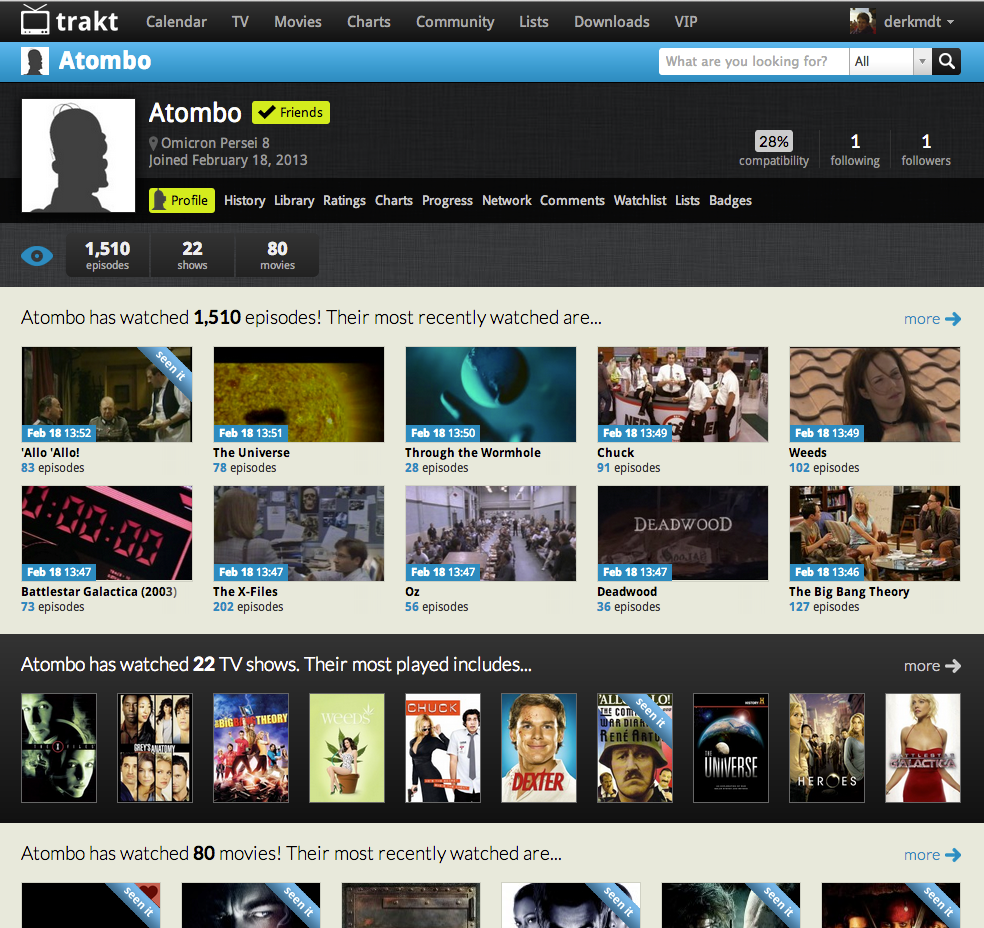Click the Through the Wormhole title link
The height and width of the screenshot is (928, 984).
[x=473, y=453]
